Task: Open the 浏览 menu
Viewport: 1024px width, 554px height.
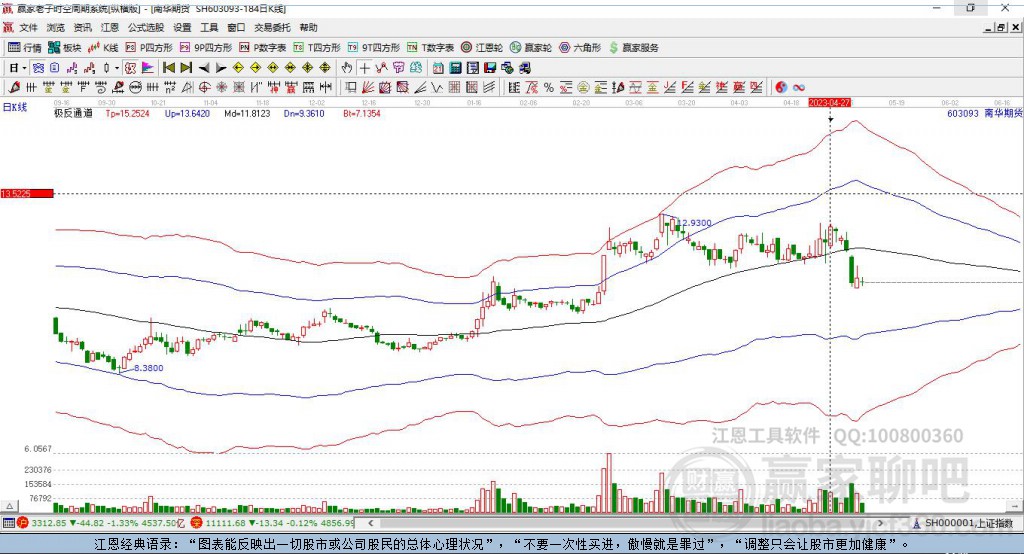Action: tap(56, 27)
